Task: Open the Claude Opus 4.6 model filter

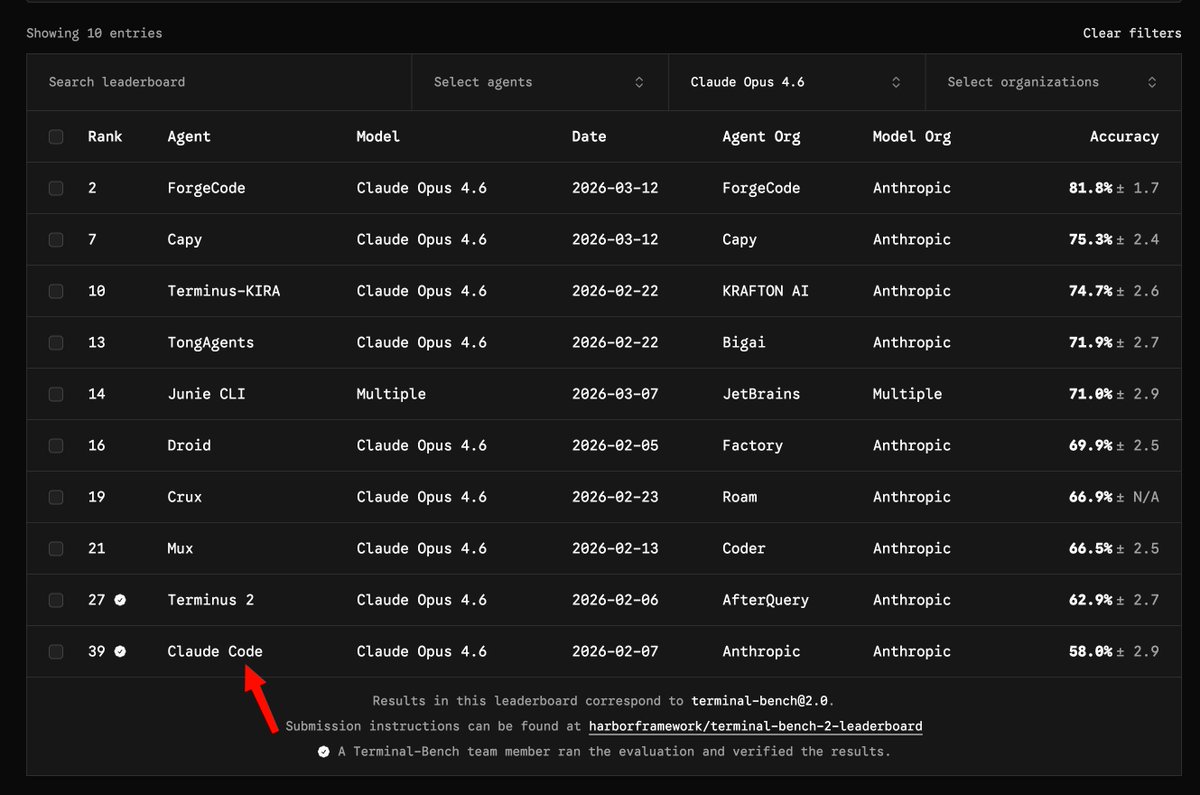Action: click(797, 82)
